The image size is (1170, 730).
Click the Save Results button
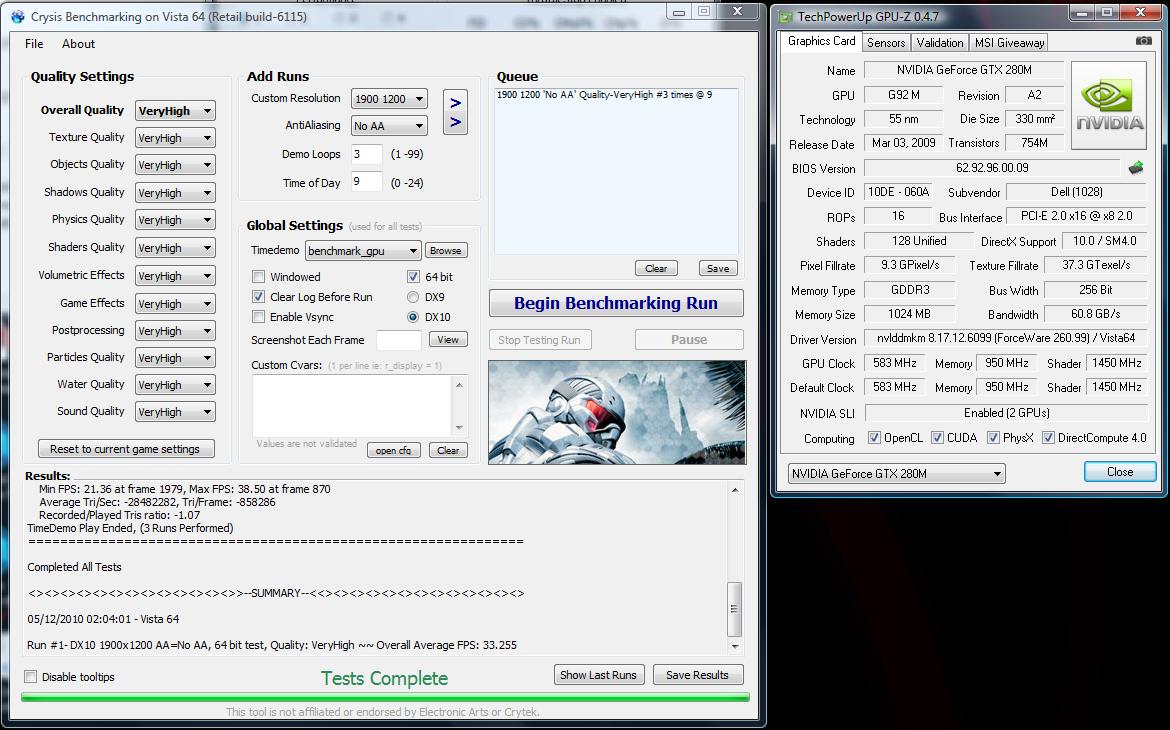[x=697, y=675]
